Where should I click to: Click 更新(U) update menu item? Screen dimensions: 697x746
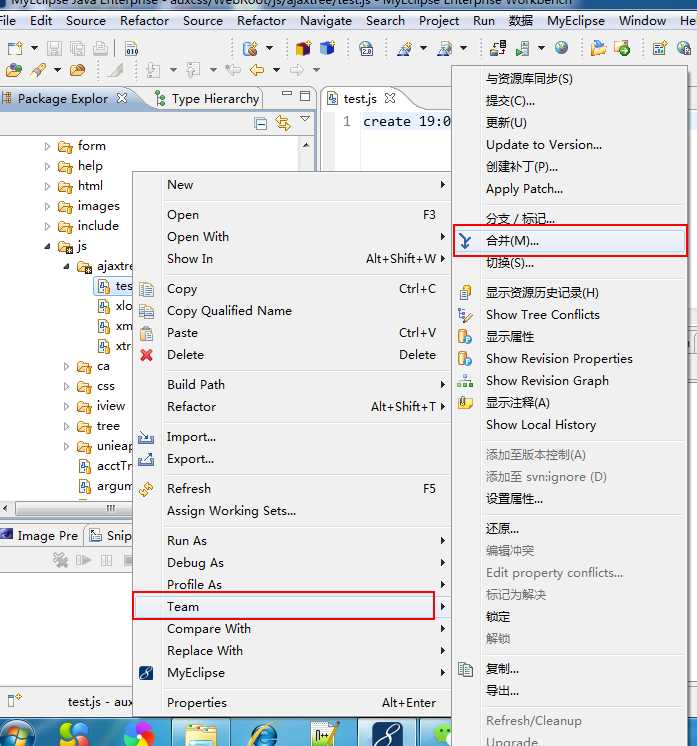point(570,123)
